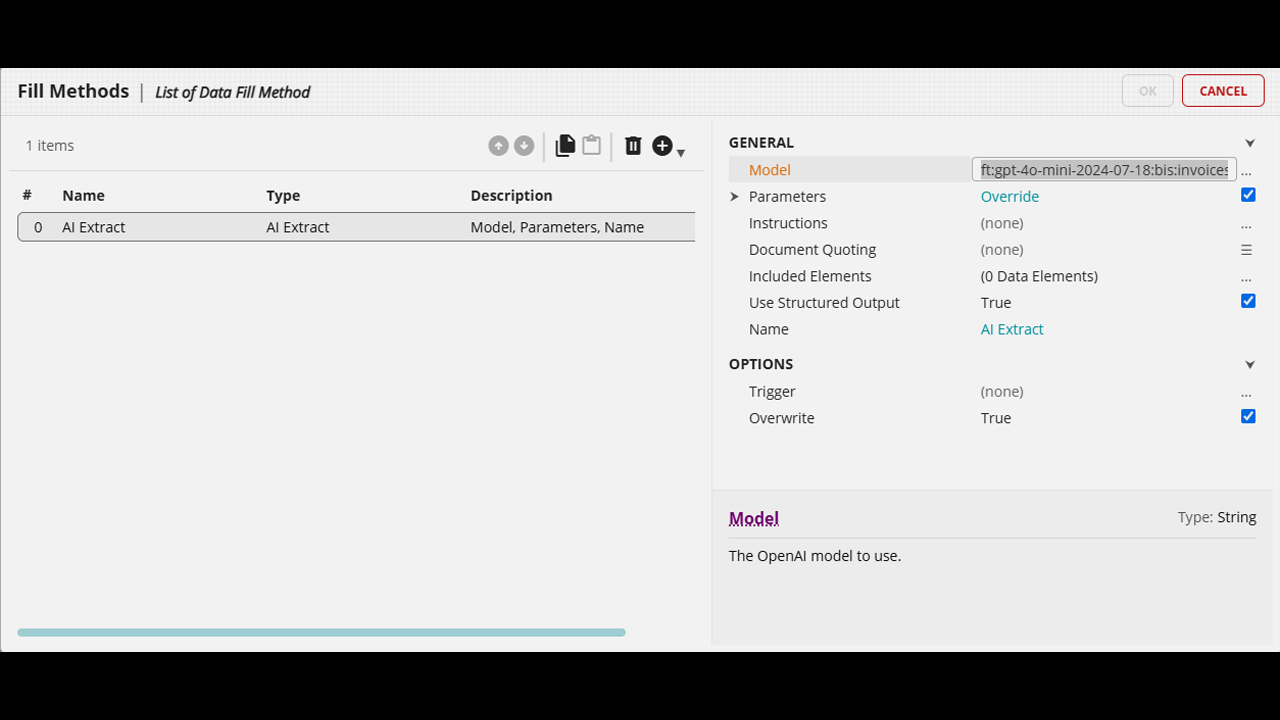Click the Model help heading link
Screen dimensions: 1280x720
click(x=754, y=518)
